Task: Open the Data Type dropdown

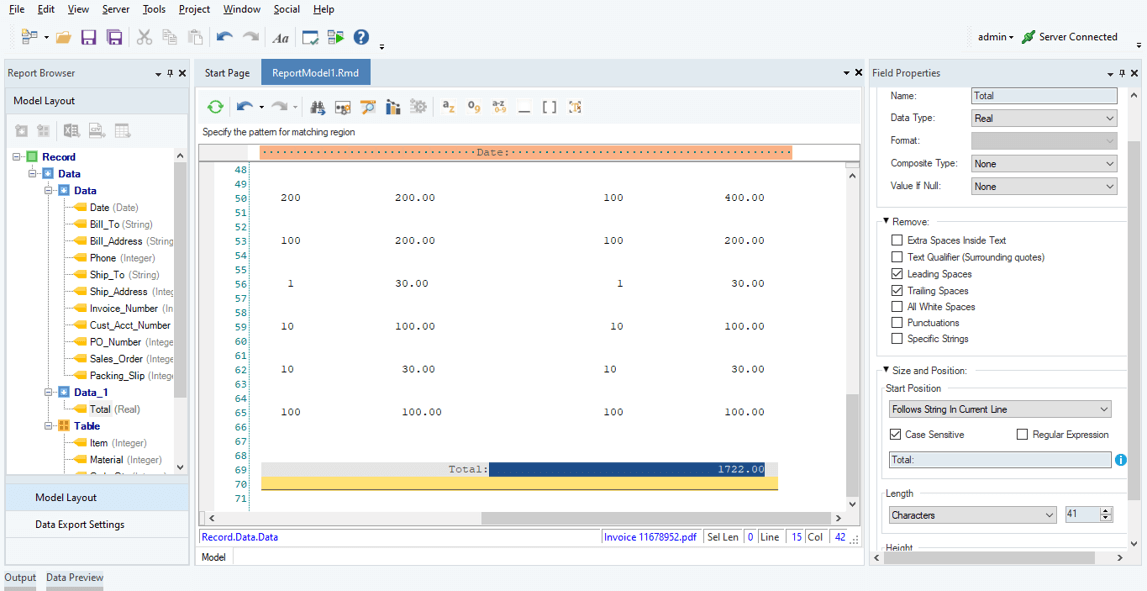Action: [1044, 118]
